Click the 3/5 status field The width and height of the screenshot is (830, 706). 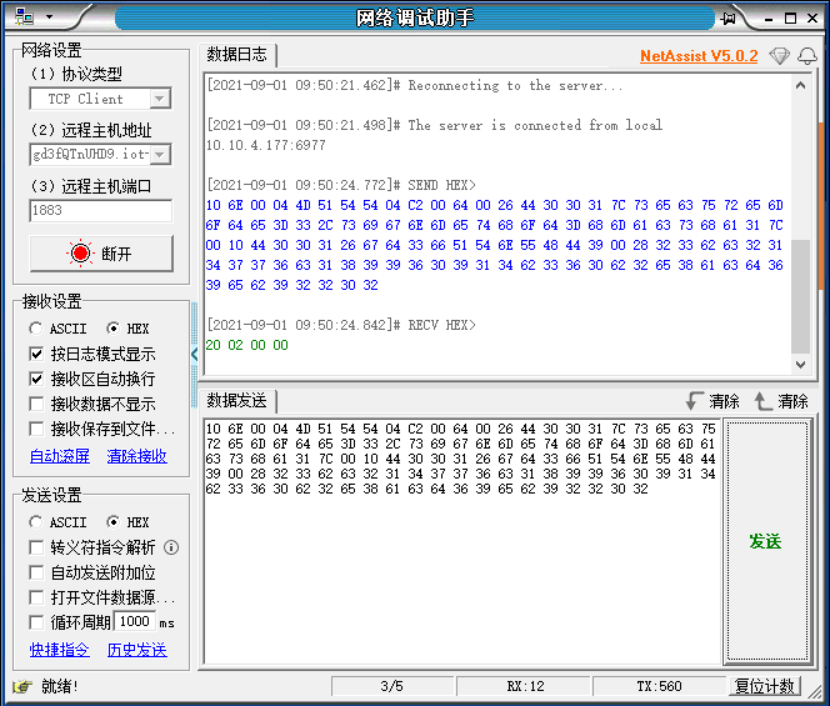392,686
